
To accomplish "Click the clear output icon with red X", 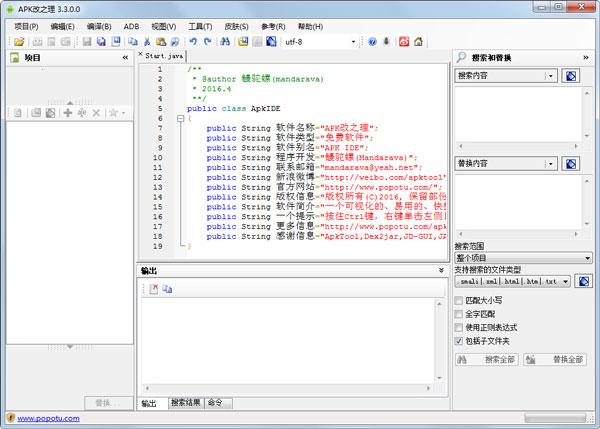I will pyautogui.click(x=153, y=289).
